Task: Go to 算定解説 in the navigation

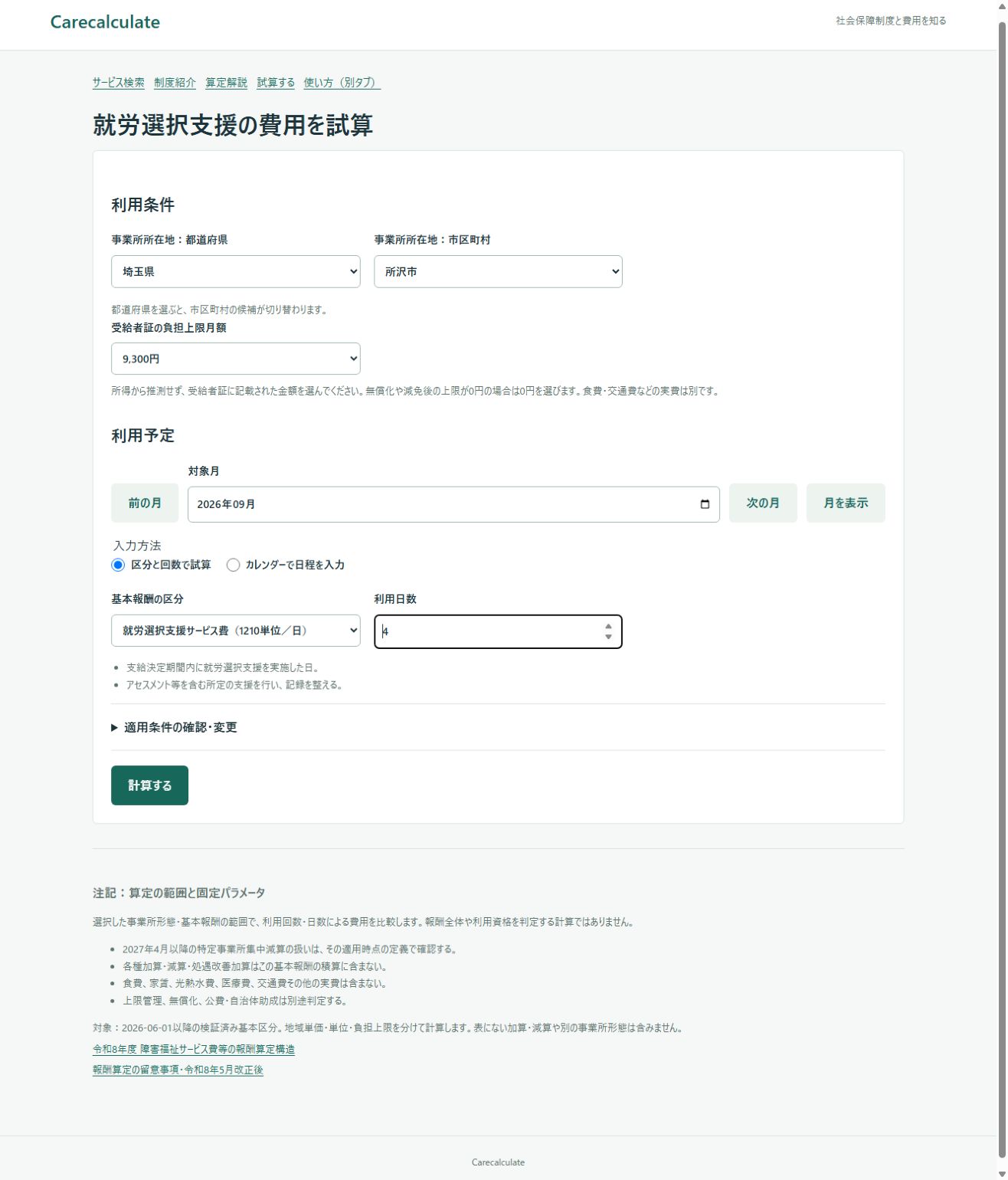Action: (x=226, y=83)
